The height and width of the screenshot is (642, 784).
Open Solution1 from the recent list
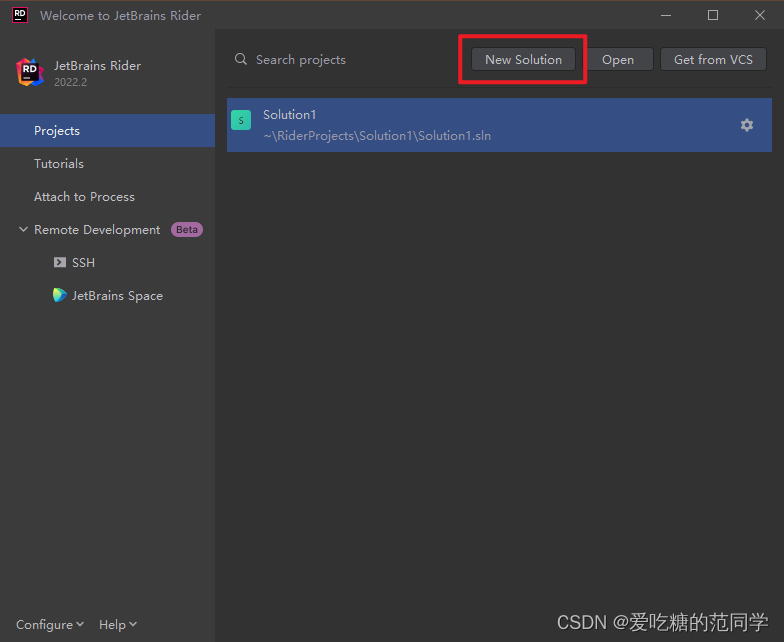point(499,125)
